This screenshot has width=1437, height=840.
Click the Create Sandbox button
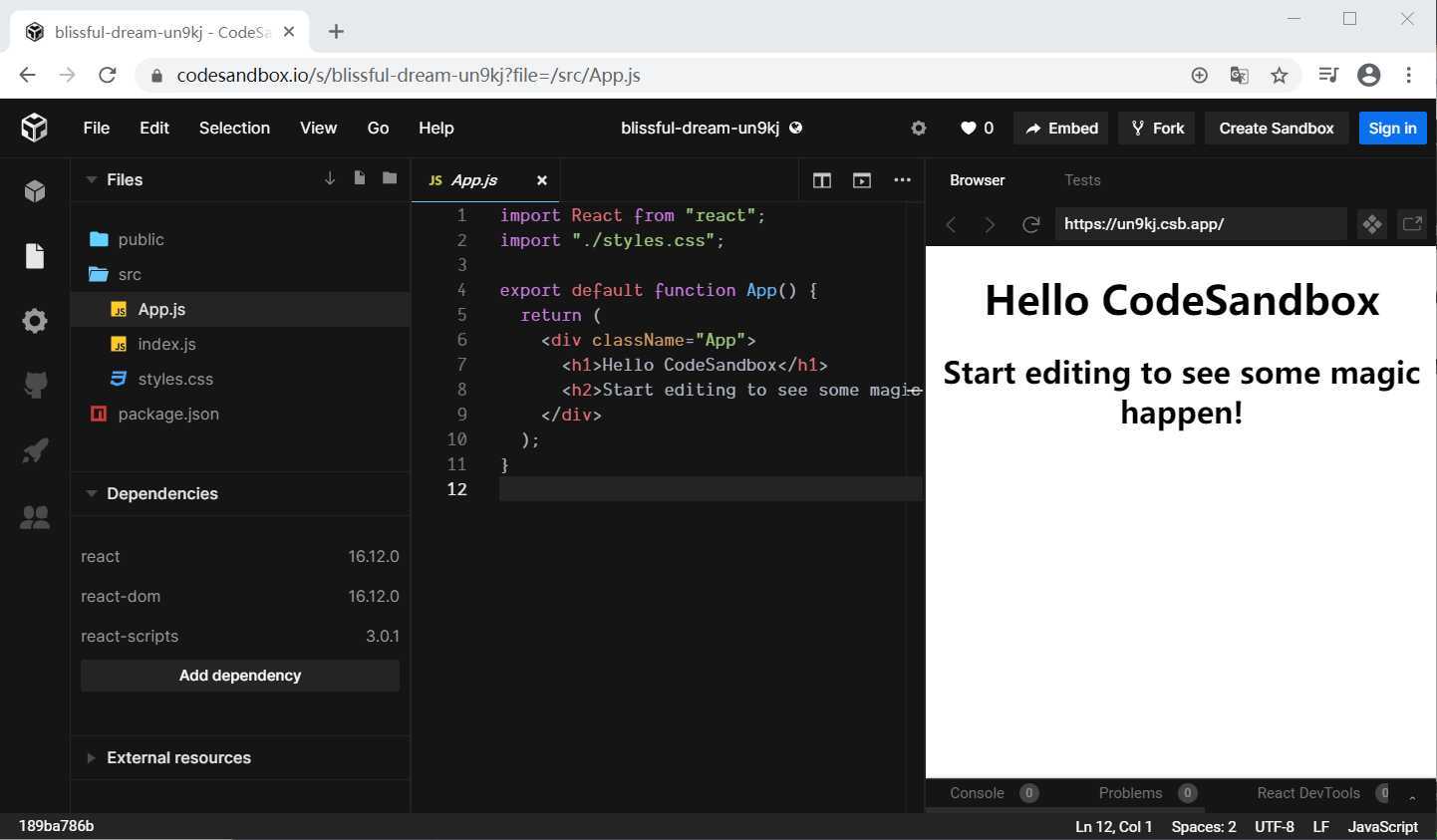(x=1277, y=128)
